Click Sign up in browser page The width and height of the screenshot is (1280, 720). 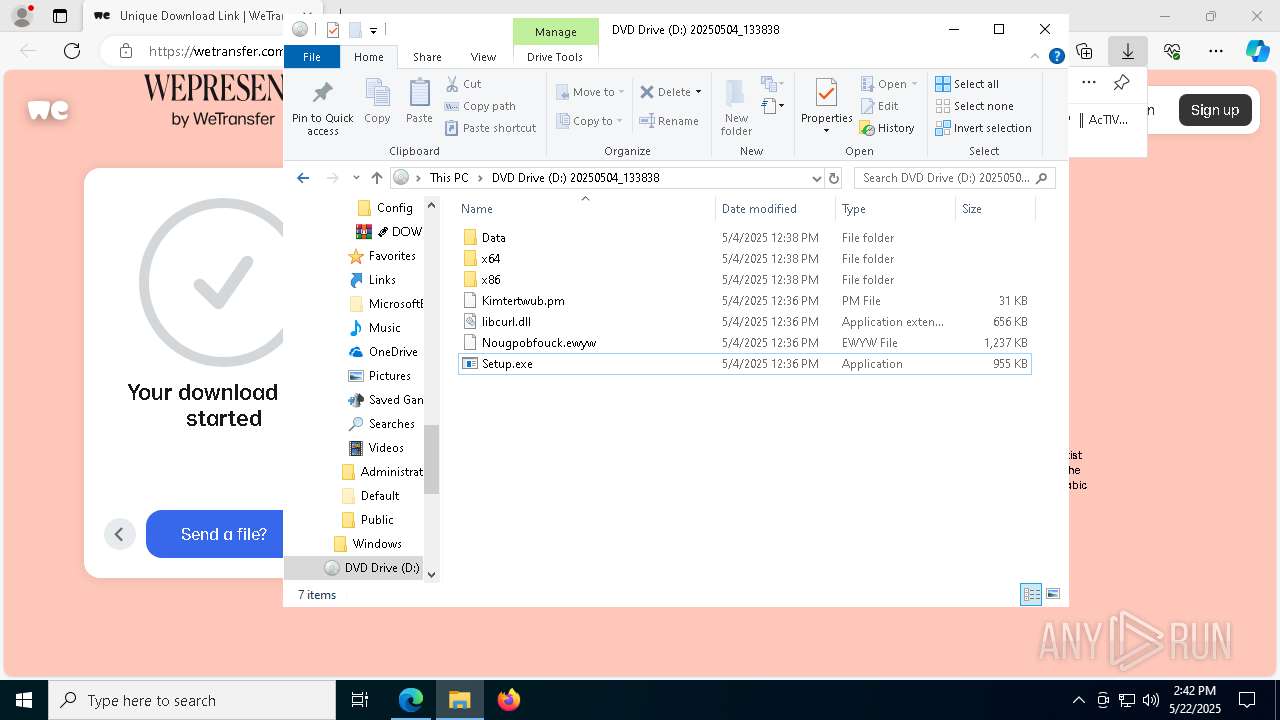pyautogui.click(x=1215, y=110)
